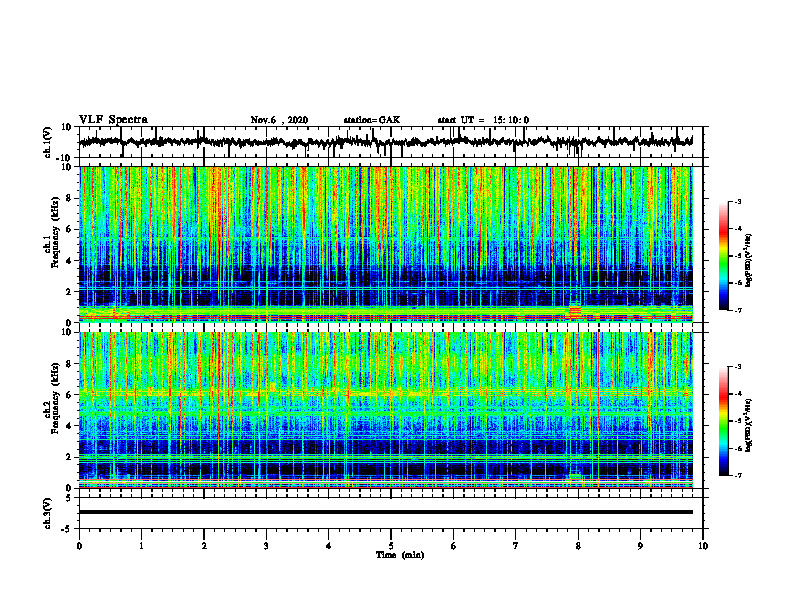Click time axis tick label "9"
Screen dimensions: 792x612
[640, 546]
